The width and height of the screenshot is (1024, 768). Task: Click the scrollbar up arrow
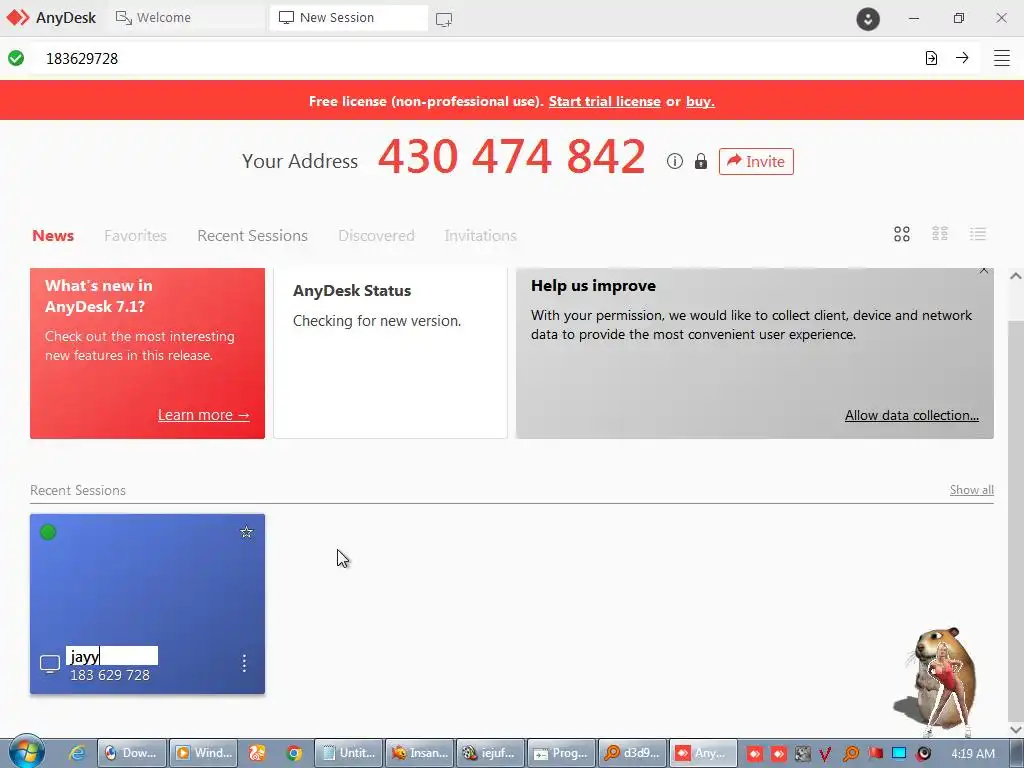1016,276
